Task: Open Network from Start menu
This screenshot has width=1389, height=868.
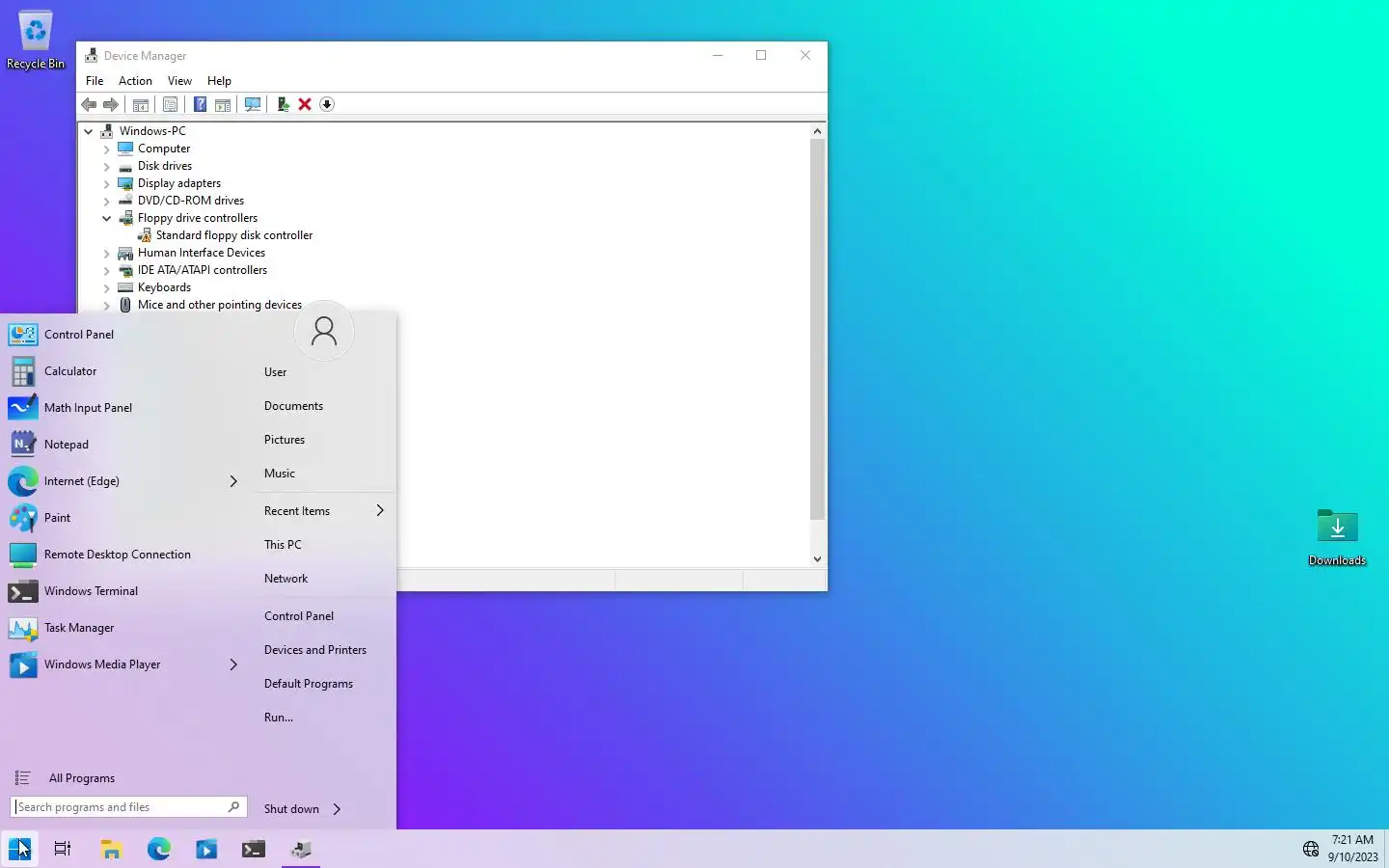Action: pos(286,579)
